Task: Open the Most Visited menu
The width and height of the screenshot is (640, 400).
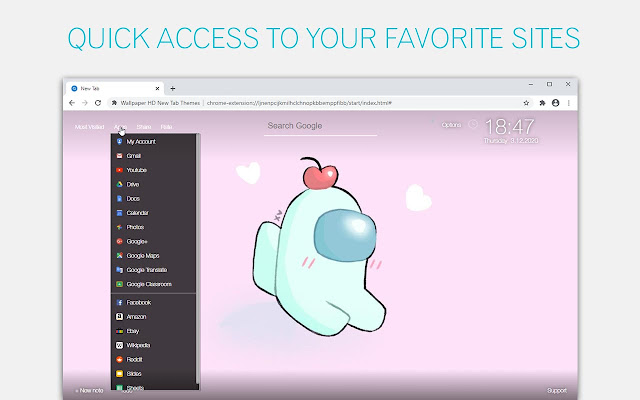Action: (x=89, y=127)
